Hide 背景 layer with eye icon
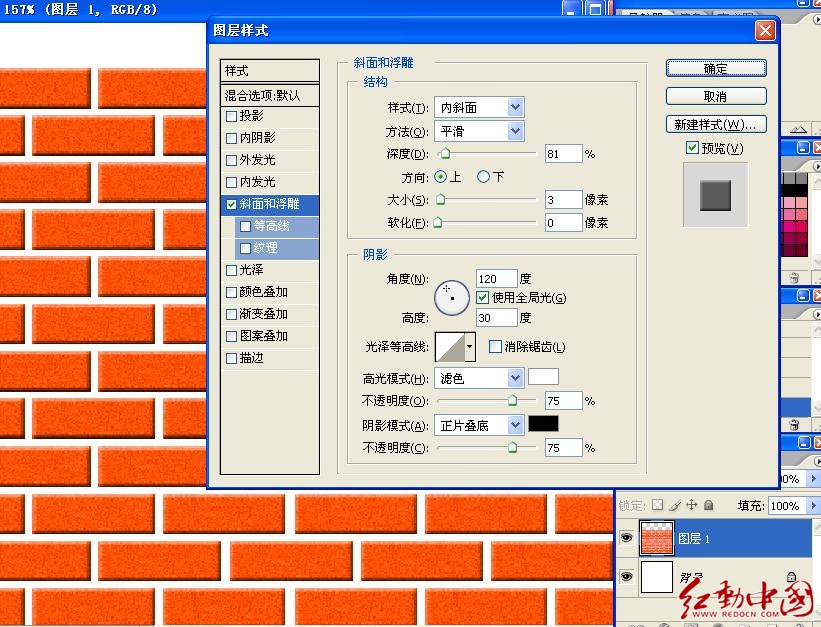Screen dimensions: 821x627 [x=626, y=576]
